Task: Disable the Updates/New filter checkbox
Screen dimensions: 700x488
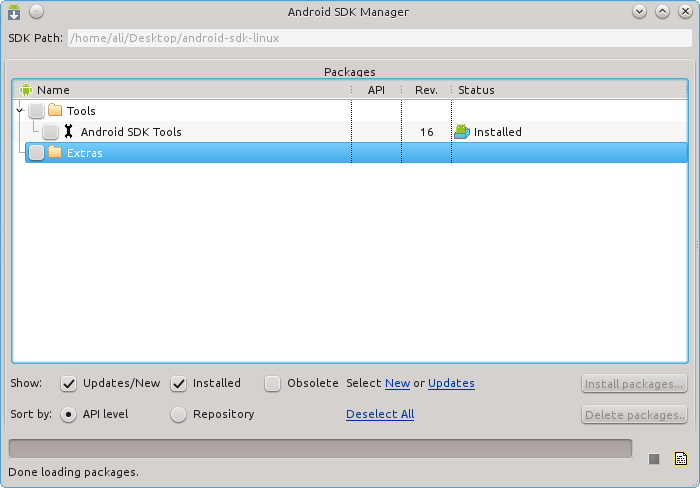Action: pyautogui.click(x=69, y=383)
